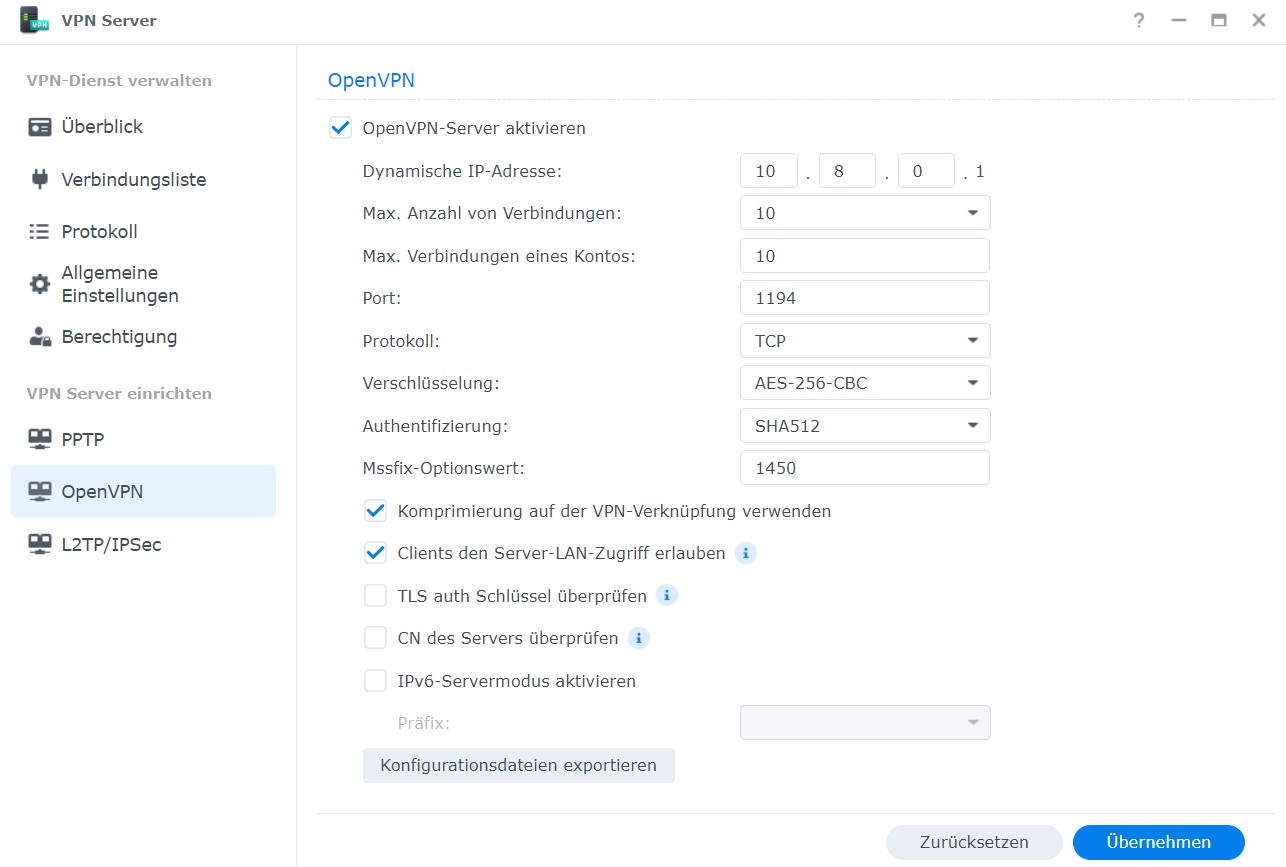The width and height of the screenshot is (1286, 867).
Task: Click the Verbindungsliste plug icon
Action: coord(40,180)
